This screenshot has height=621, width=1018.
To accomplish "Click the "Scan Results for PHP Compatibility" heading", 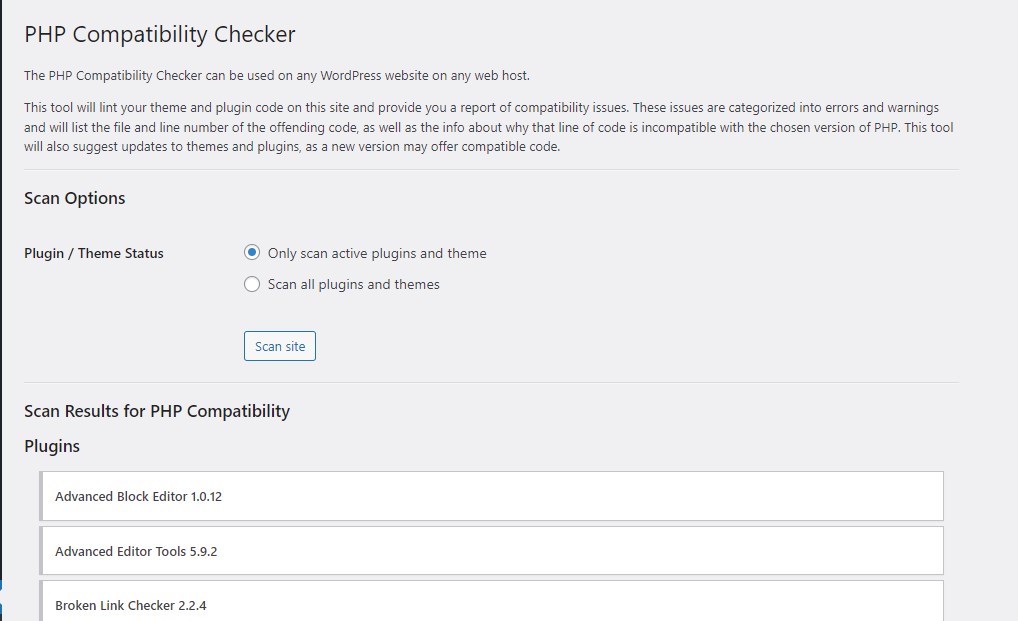I will pos(157,411).
